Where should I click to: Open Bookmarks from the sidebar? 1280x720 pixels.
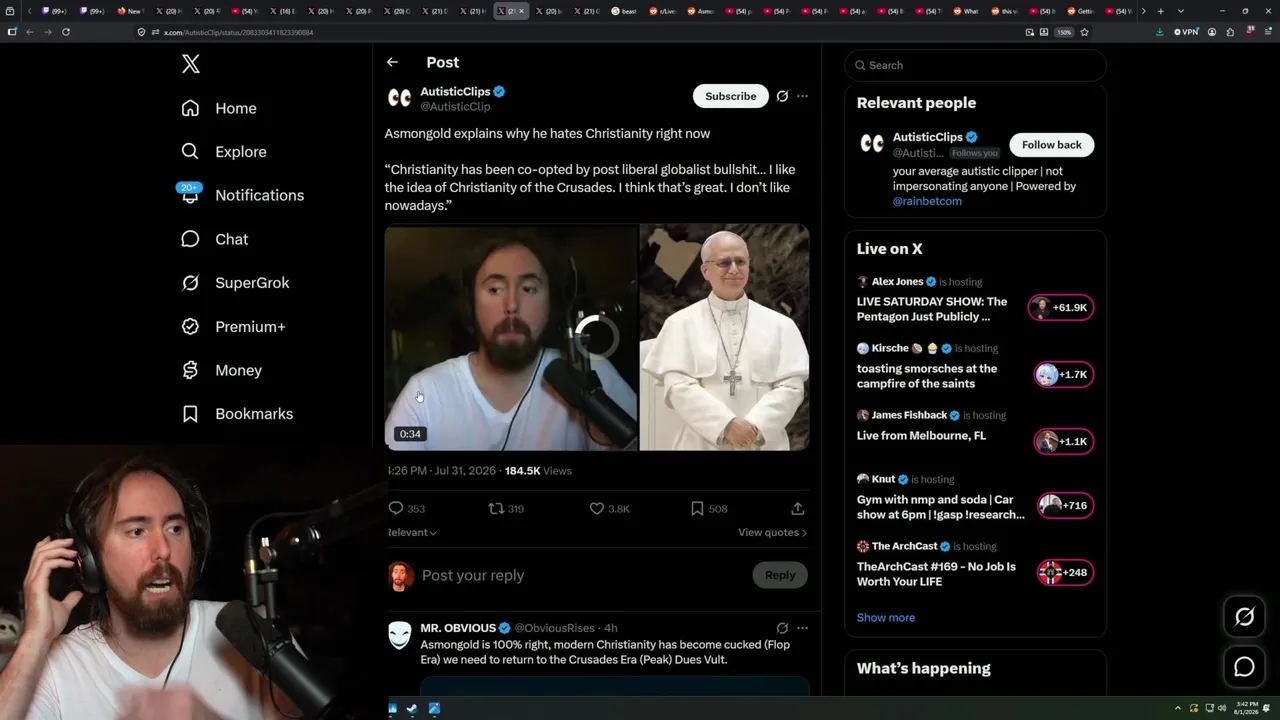click(237, 414)
